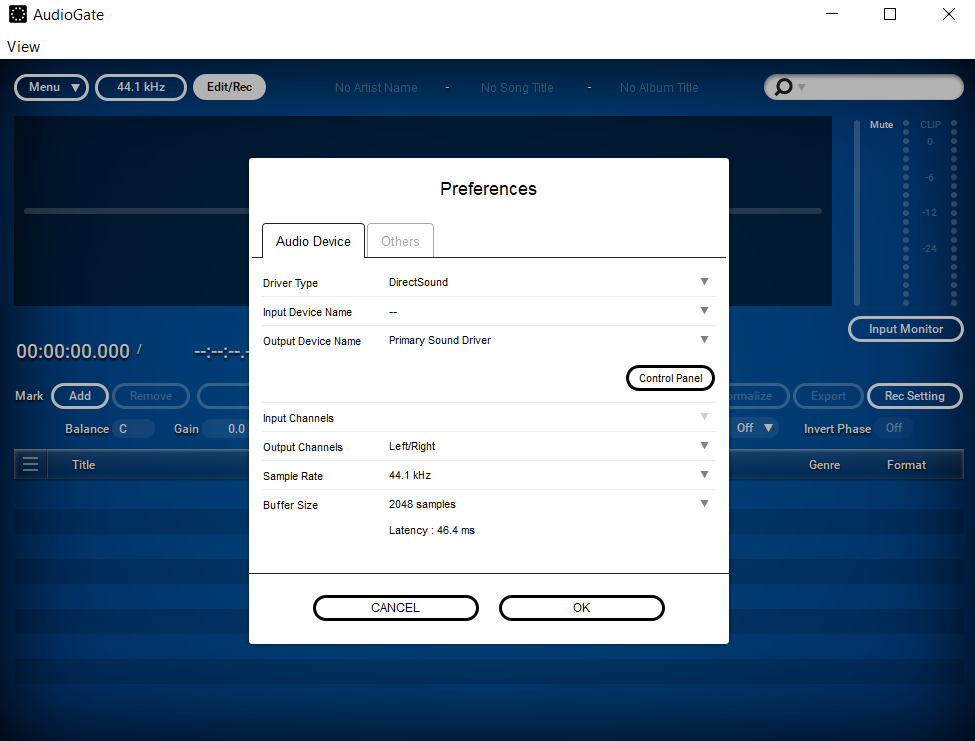Image resolution: width=975 pixels, height=741 pixels.
Task: Switch to the Others tab
Action: pyautogui.click(x=400, y=240)
